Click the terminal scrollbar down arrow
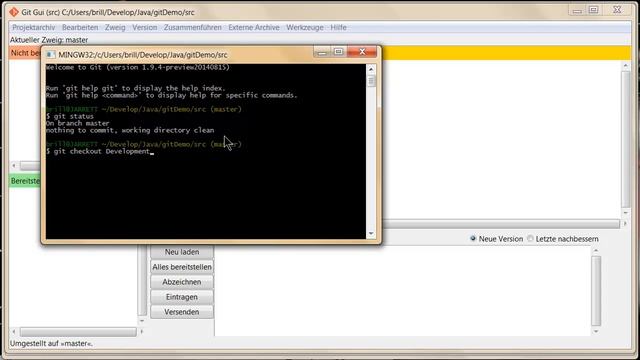This screenshot has width=640, height=360. (371, 233)
